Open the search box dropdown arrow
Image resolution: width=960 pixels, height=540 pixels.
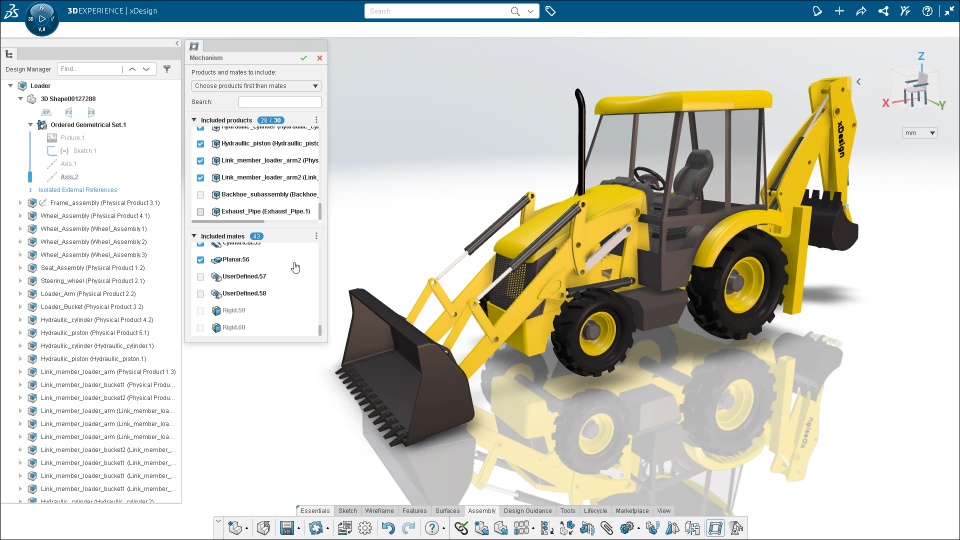point(530,11)
